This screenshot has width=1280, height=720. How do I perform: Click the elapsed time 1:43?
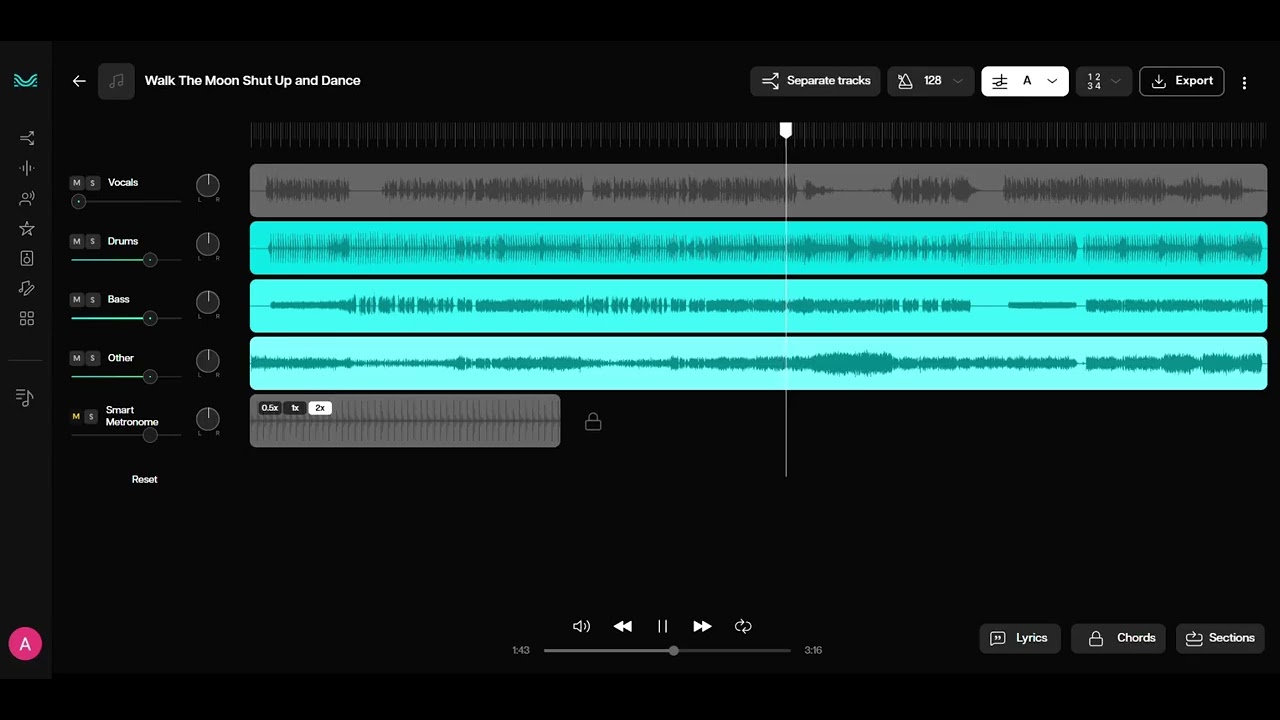click(521, 650)
